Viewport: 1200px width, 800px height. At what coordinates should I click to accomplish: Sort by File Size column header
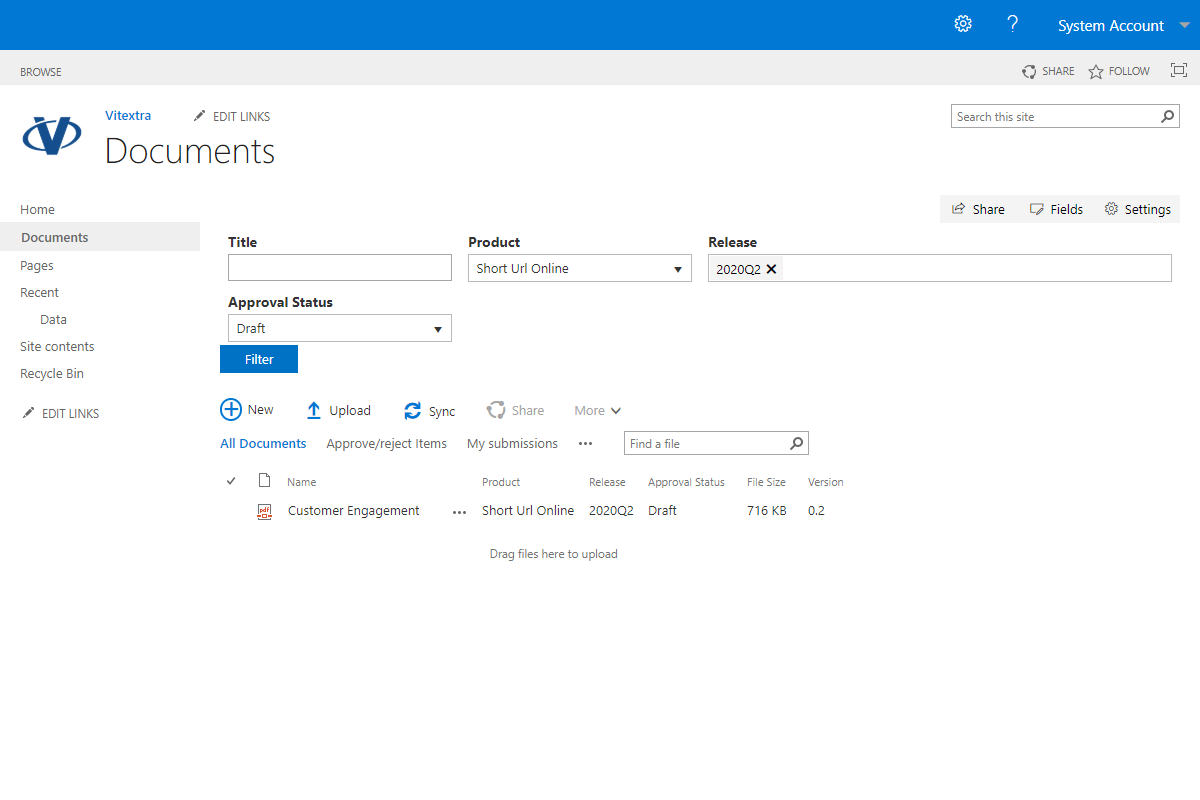[766, 482]
